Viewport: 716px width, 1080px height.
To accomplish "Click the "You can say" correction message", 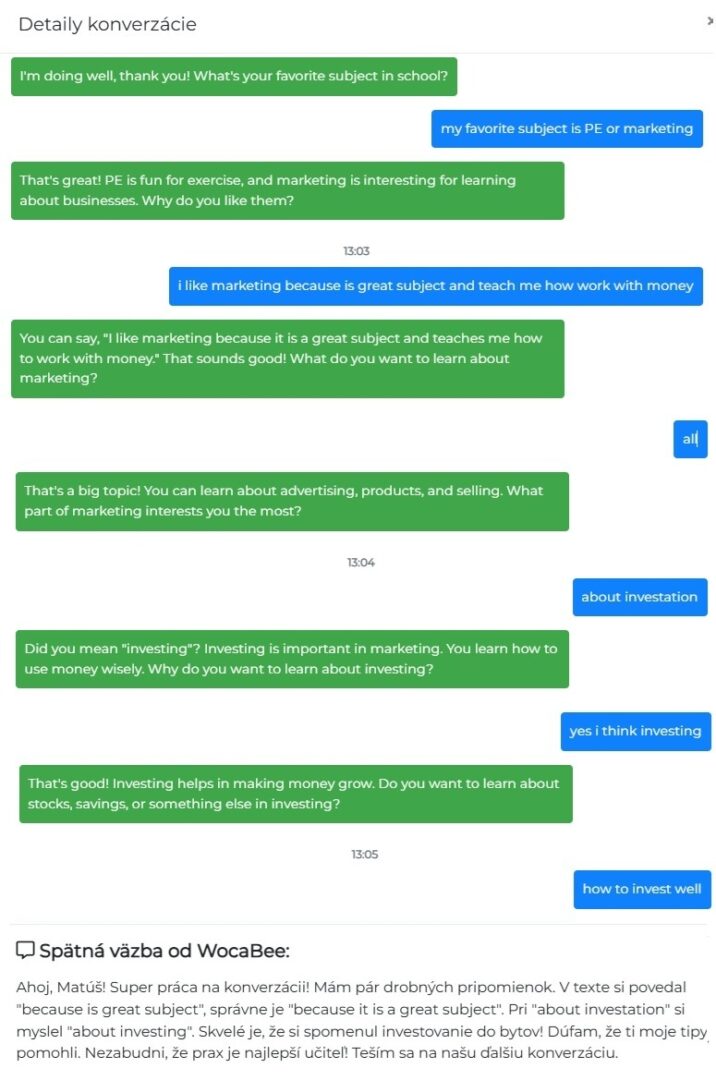I will (x=287, y=358).
